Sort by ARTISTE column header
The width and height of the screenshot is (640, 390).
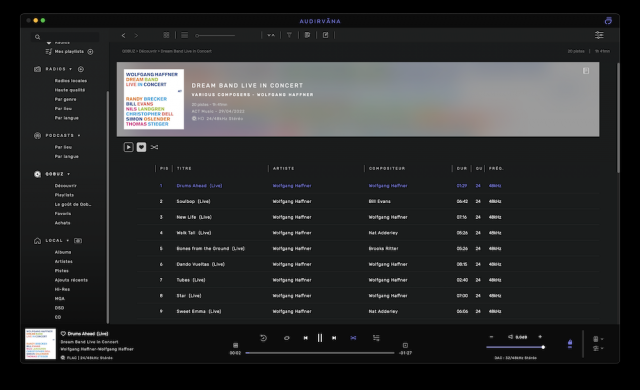[283, 168]
